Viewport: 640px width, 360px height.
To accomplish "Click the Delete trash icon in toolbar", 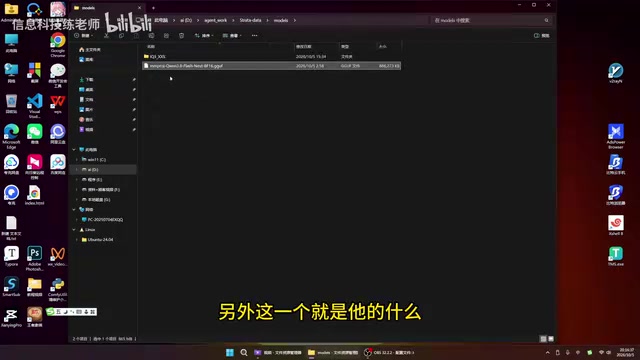I will [181, 36].
